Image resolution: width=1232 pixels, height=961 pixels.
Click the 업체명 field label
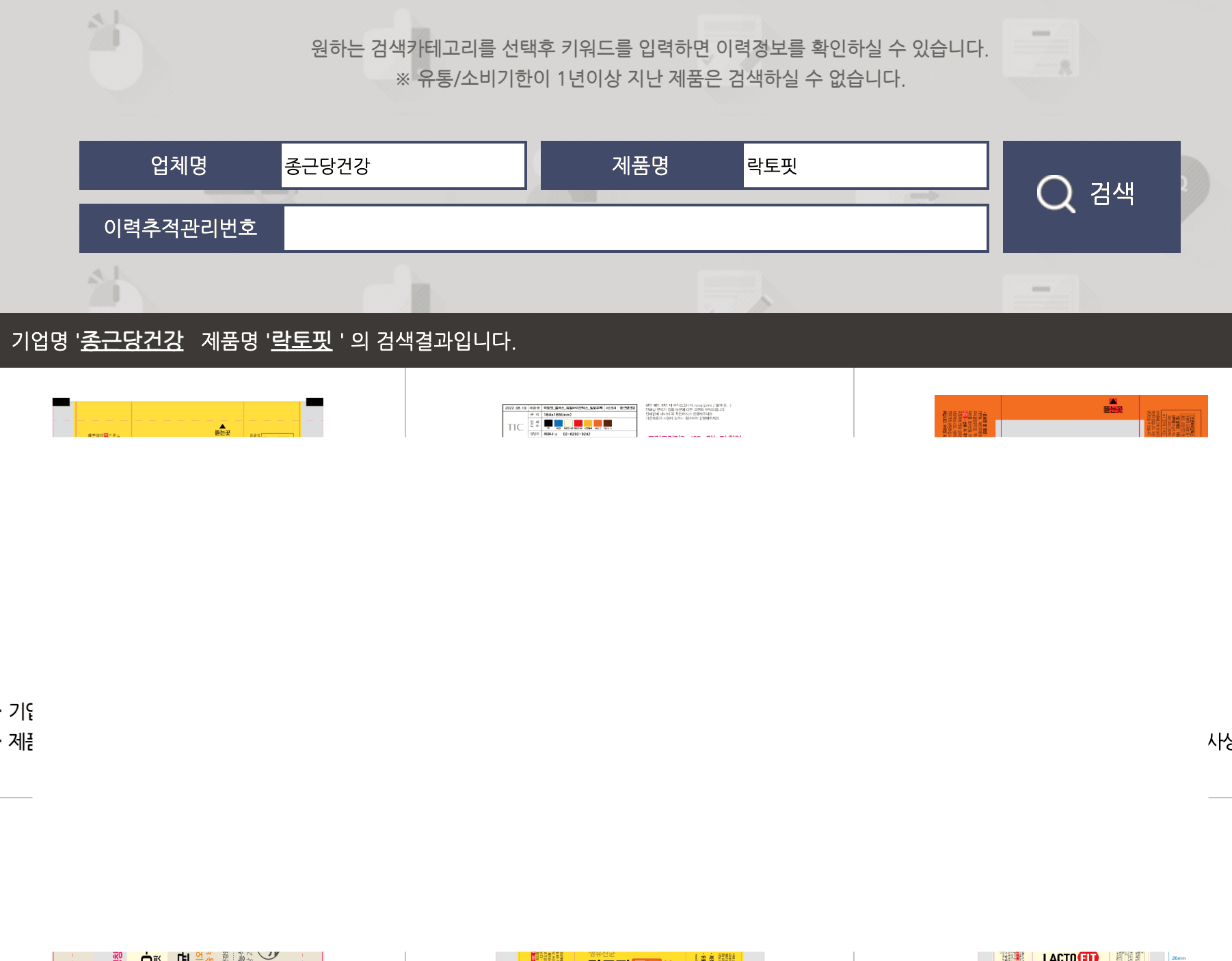(x=179, y=165)
